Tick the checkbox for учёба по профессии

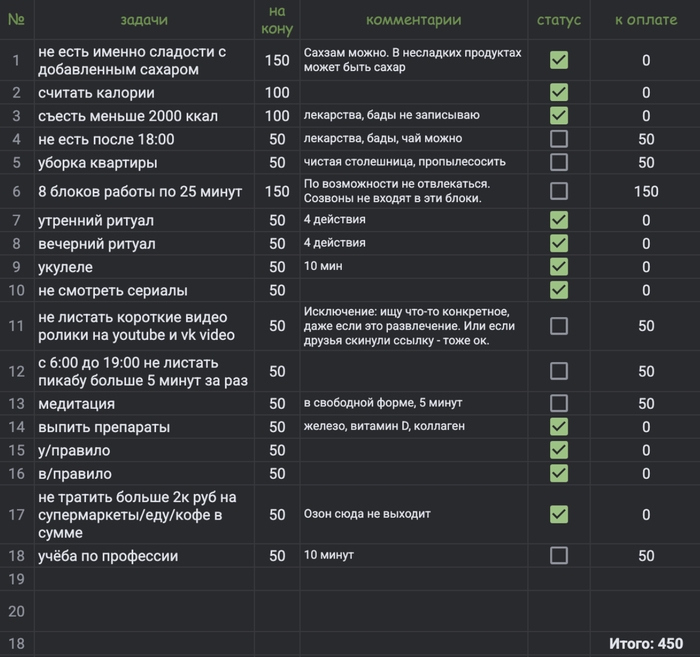pyautogui.click(x=558, y=556)
